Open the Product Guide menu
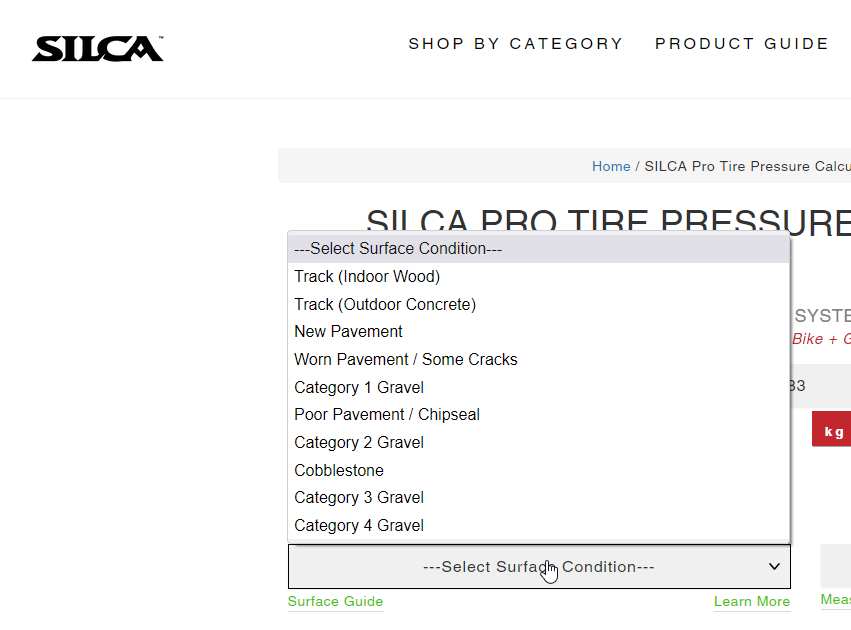The height and width of the screenshot is (630, 851). pyautogui.click(x=742, y=44)
